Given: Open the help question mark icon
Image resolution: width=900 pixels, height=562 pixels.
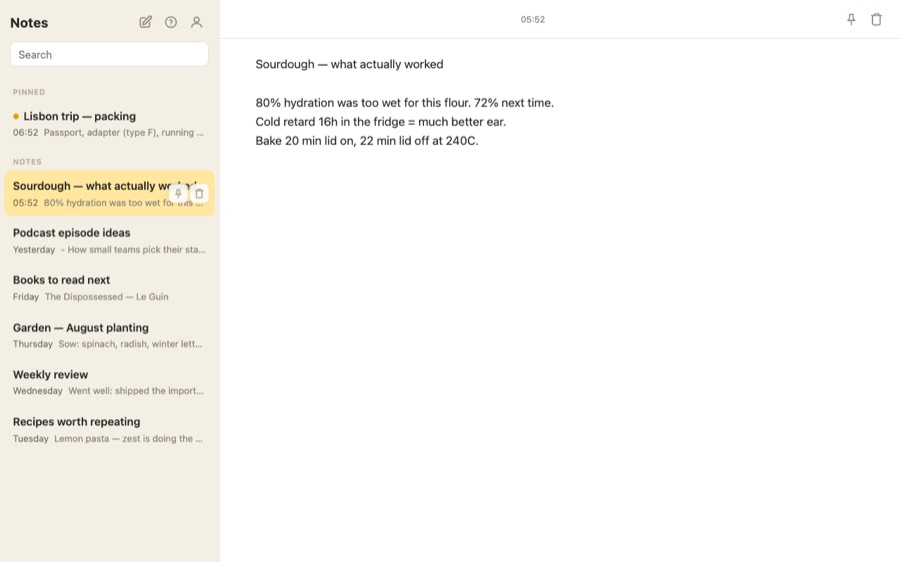Looking at the screenshot, I should pyautogui.click(x=171, y=22).
